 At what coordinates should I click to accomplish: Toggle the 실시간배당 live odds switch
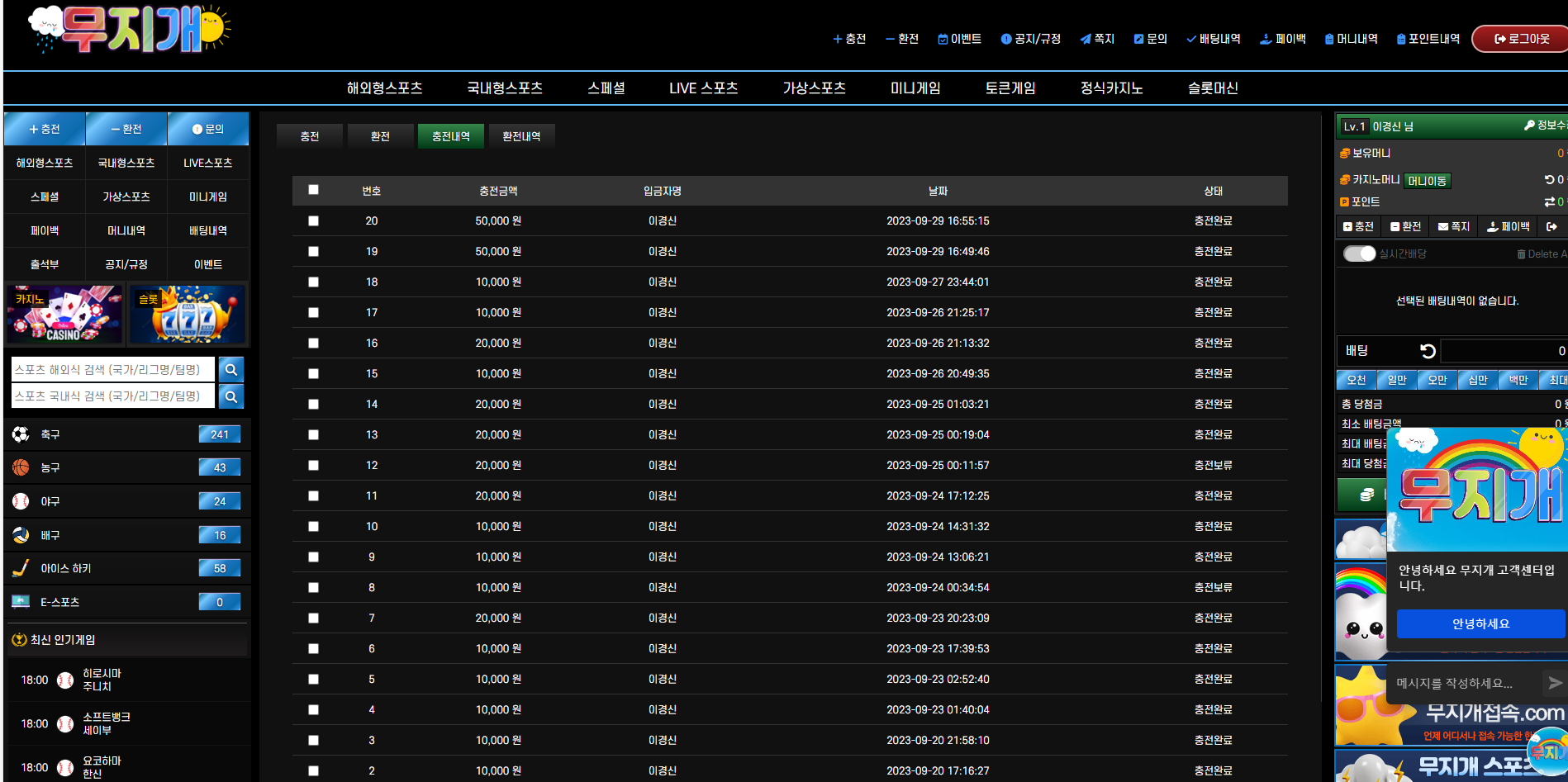(x=1359, y=254)
